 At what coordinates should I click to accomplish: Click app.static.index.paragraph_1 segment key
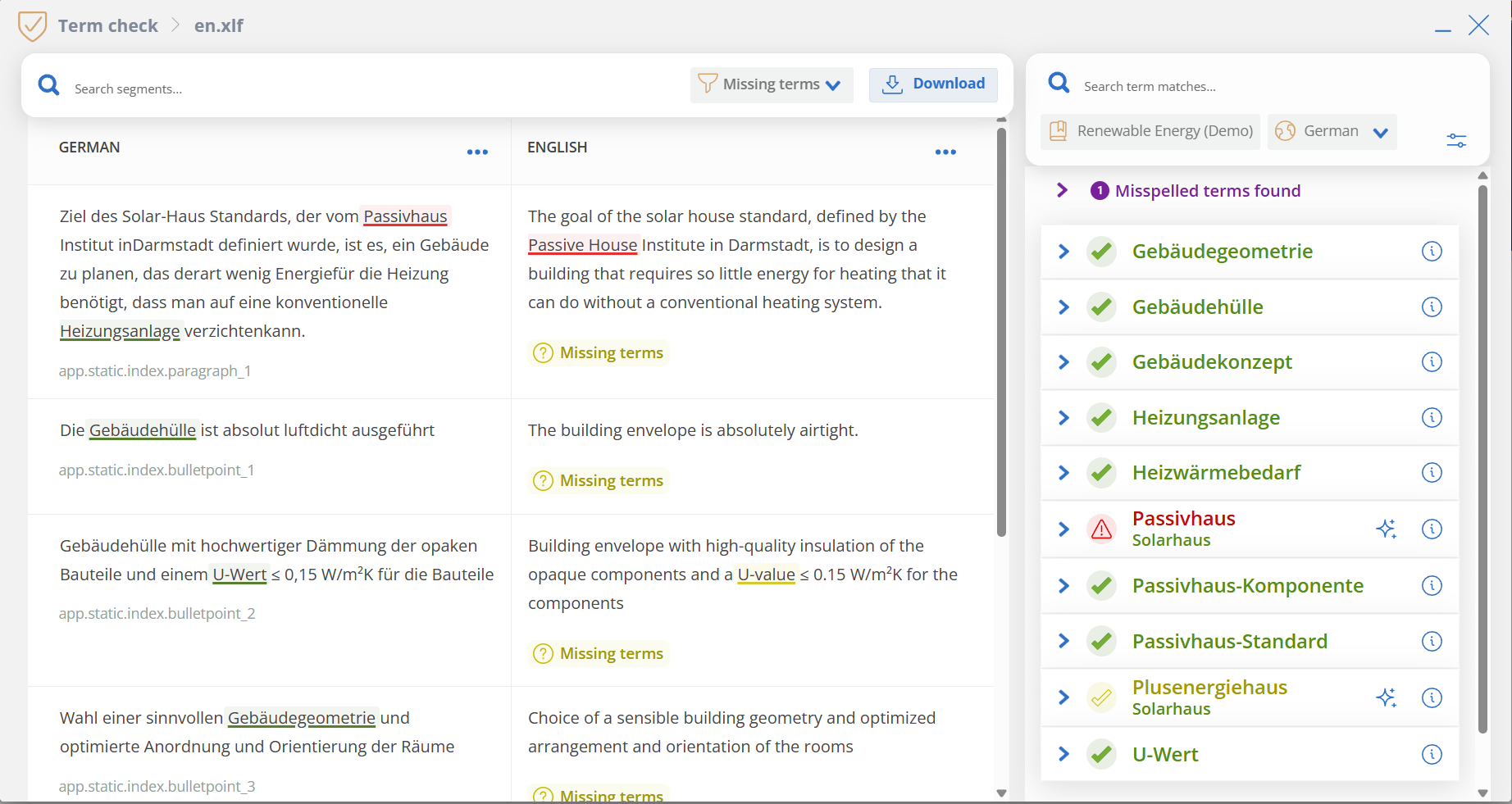155,371
